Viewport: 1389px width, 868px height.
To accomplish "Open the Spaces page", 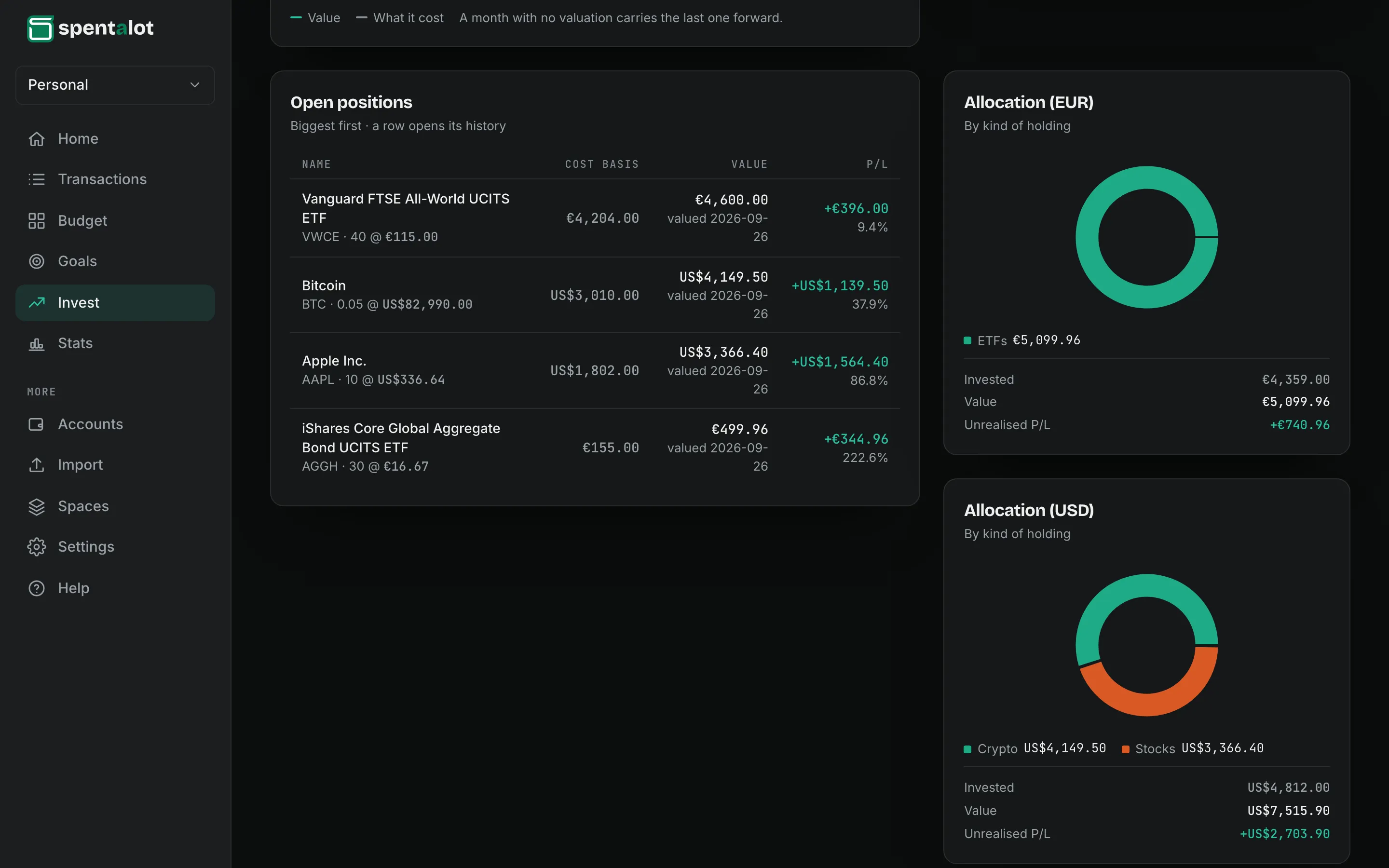I will coord(115,506).
